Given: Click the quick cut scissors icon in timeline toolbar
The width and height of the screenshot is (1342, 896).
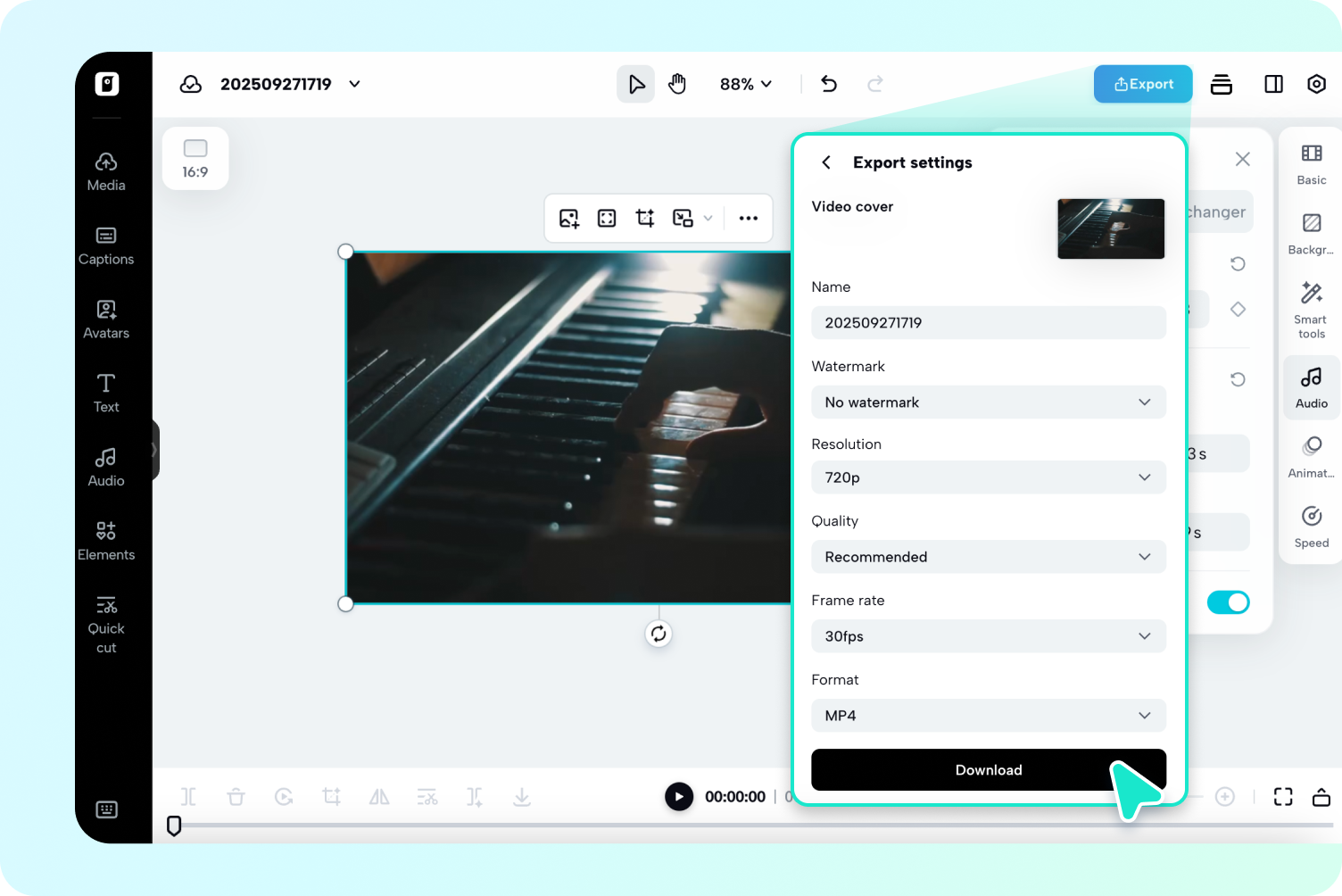Looking at the screenshot, I should [427, 797].
